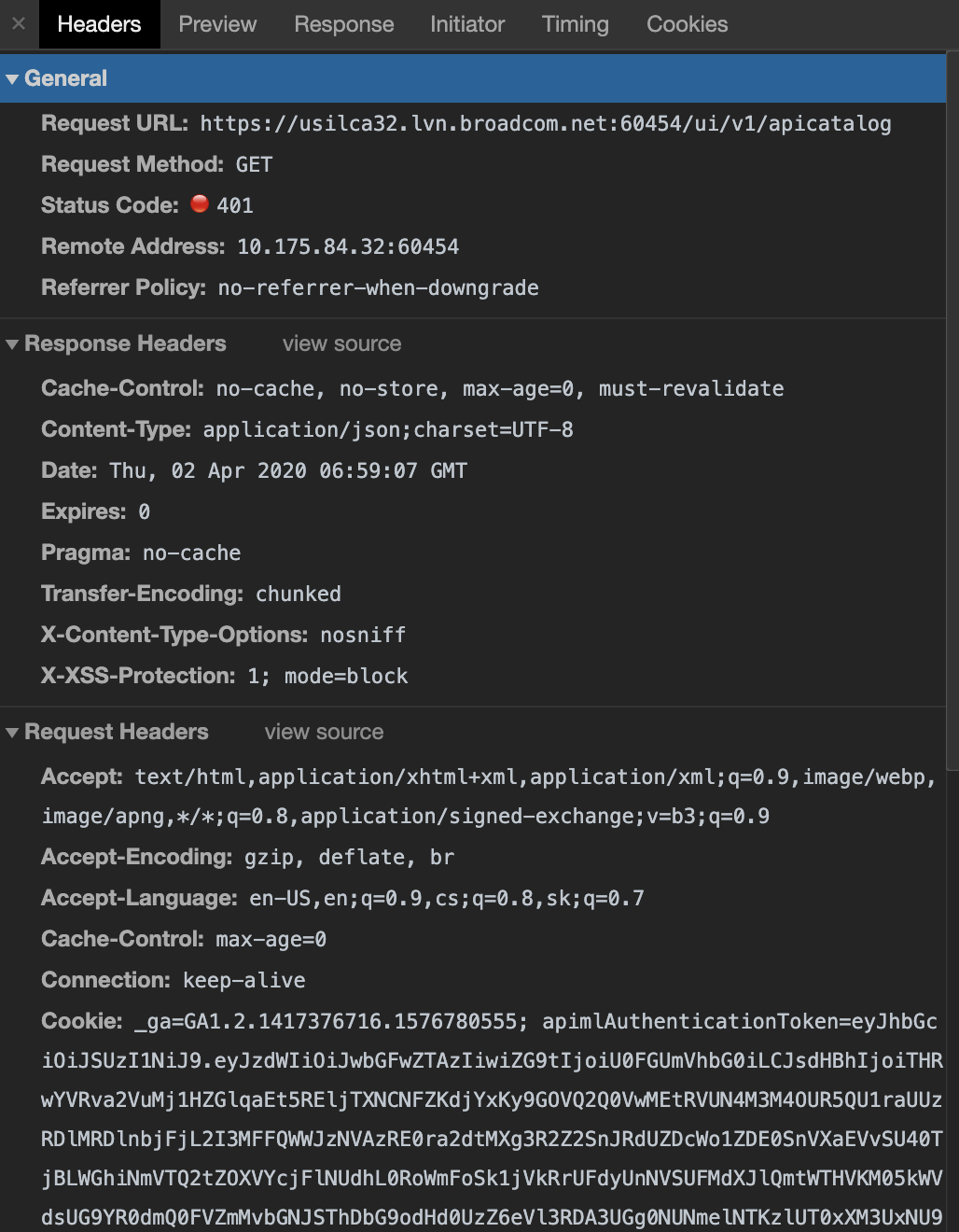This screenshot has height=1232, width=959.
Task: Collapse the General section
Action: (12, 79)
